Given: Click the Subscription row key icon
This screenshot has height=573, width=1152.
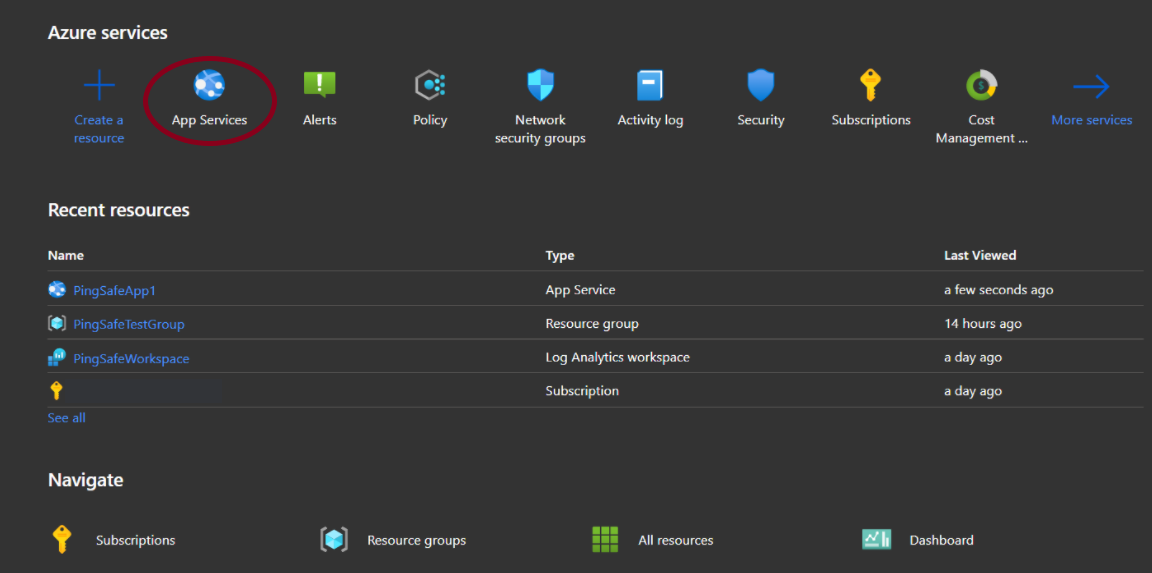Looking at the screenshot, I should [56, 391].
